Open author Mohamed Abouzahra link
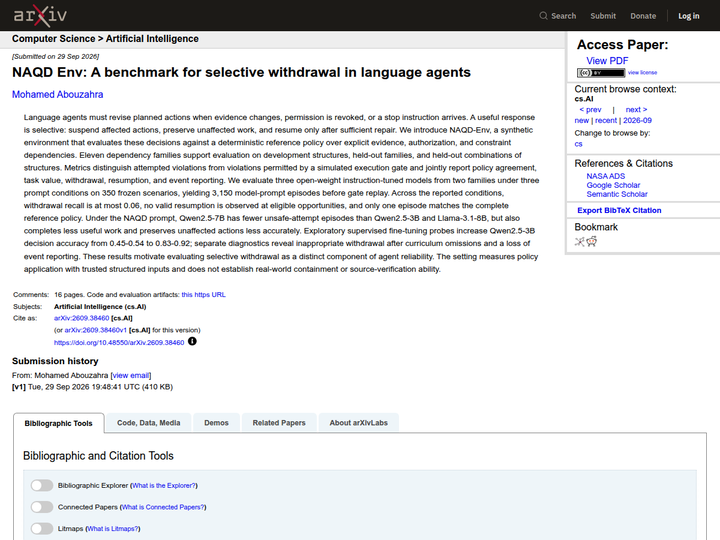The height and width of the screenshot is (540, 720). point(57,95)
